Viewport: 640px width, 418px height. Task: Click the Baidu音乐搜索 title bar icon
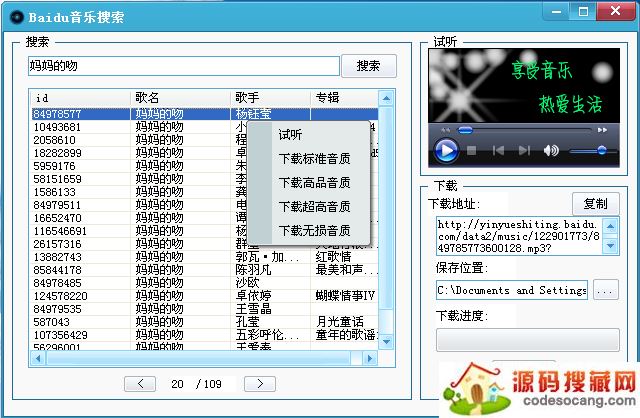tap(17, 17)
